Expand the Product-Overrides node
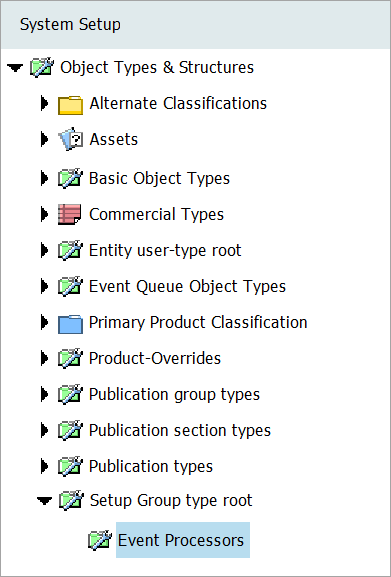This screenshot has width=391, height=577. point(44,358)
